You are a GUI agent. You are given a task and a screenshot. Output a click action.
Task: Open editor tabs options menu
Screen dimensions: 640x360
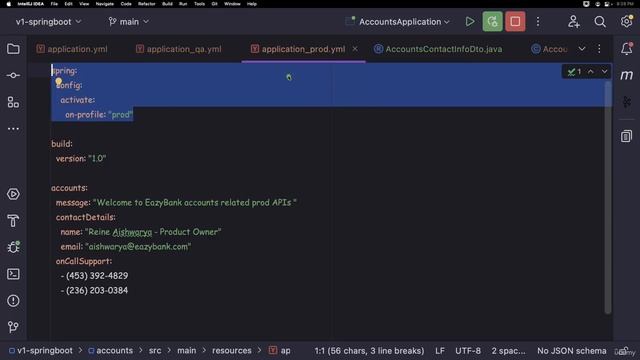click(599, 49)
